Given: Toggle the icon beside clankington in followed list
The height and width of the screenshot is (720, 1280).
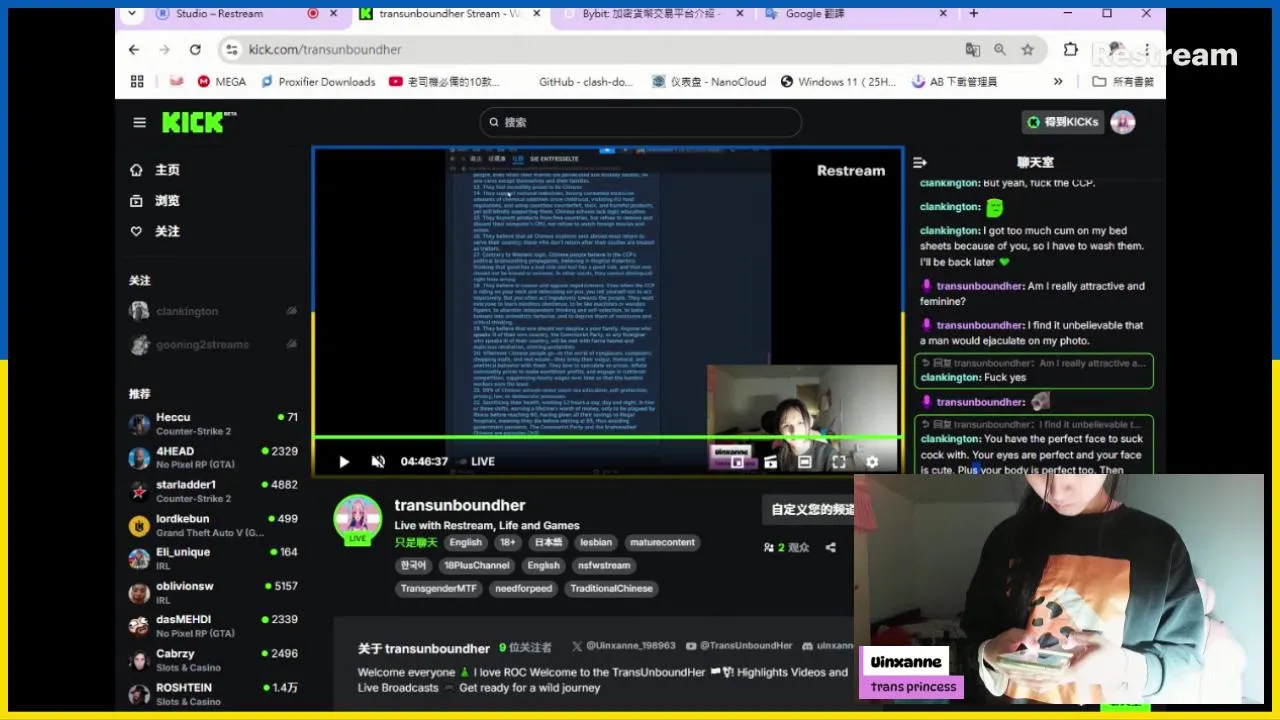Looking at the screenshot, I should (291, 311).
